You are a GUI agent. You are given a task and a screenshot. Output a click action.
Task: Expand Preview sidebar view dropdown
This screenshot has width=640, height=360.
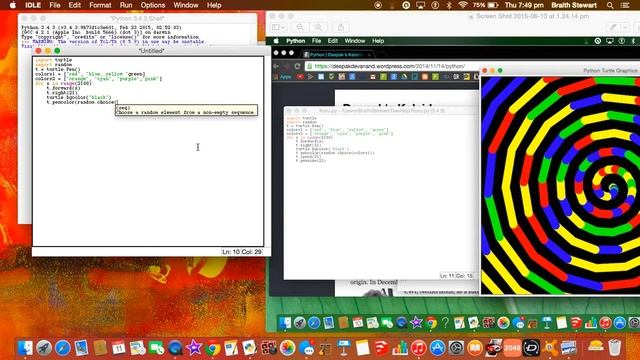tap(279, 27)
